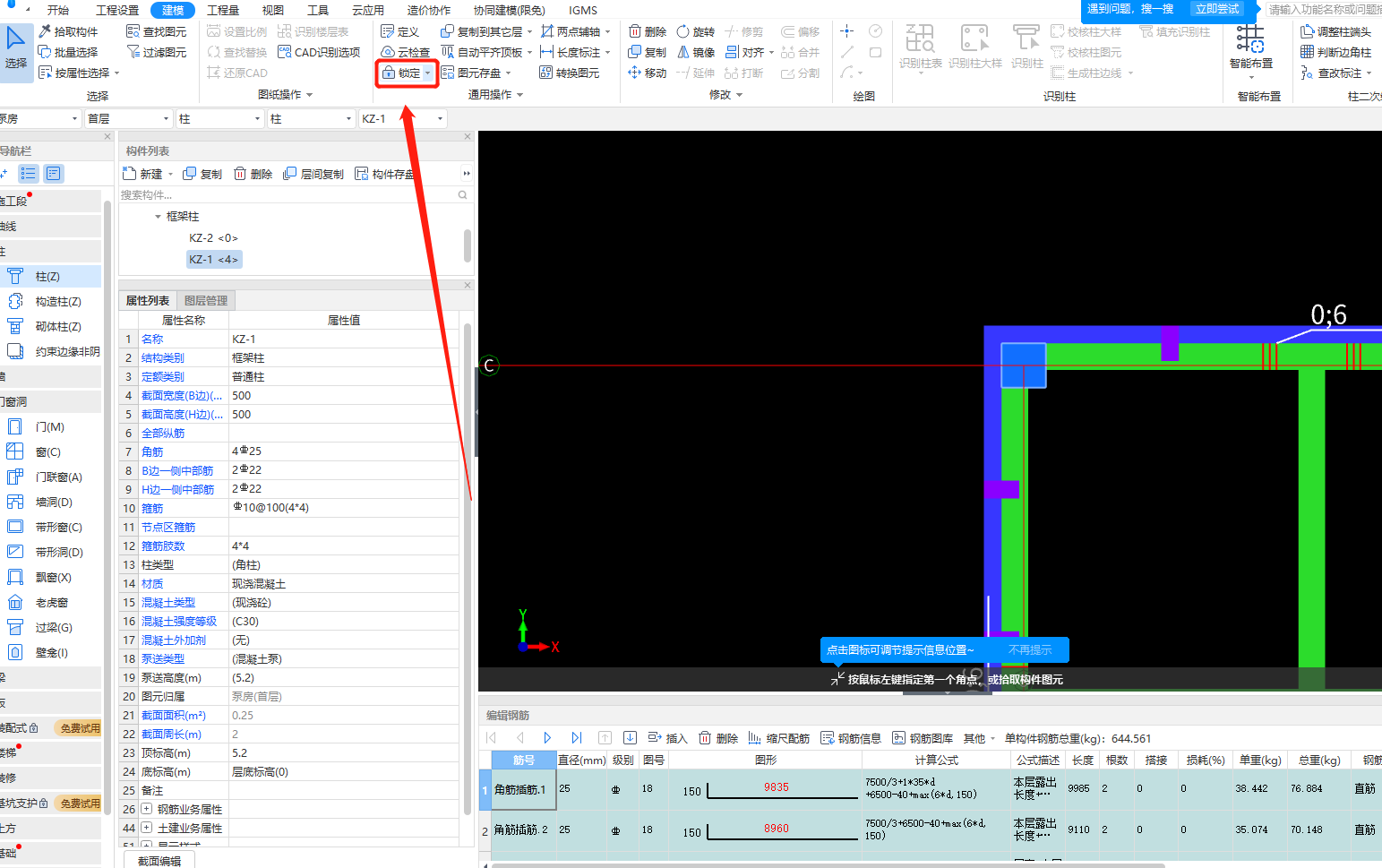Move rebar row down arrow

[x=630, y=737]
